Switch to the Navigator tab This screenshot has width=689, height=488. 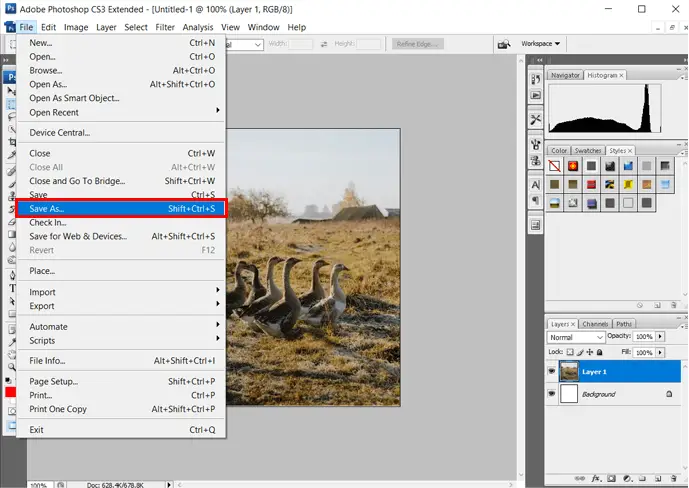565,75
